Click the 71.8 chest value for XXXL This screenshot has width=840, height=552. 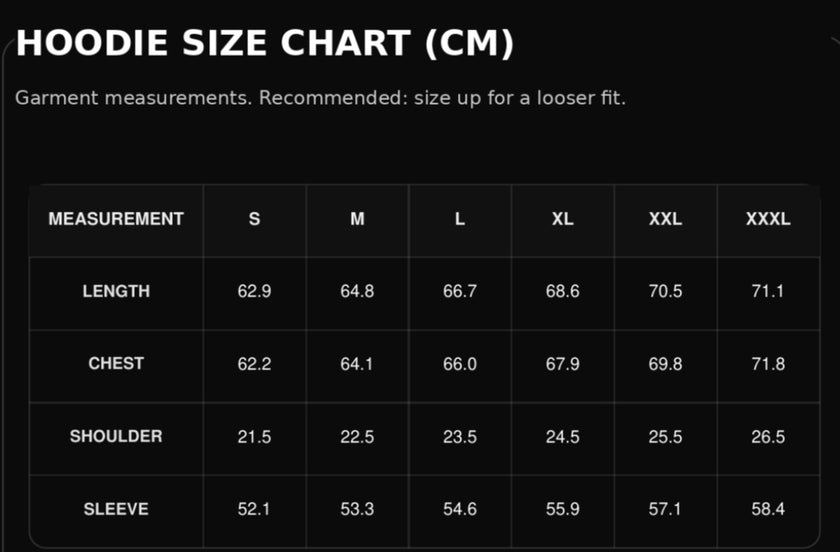point(768,364)
